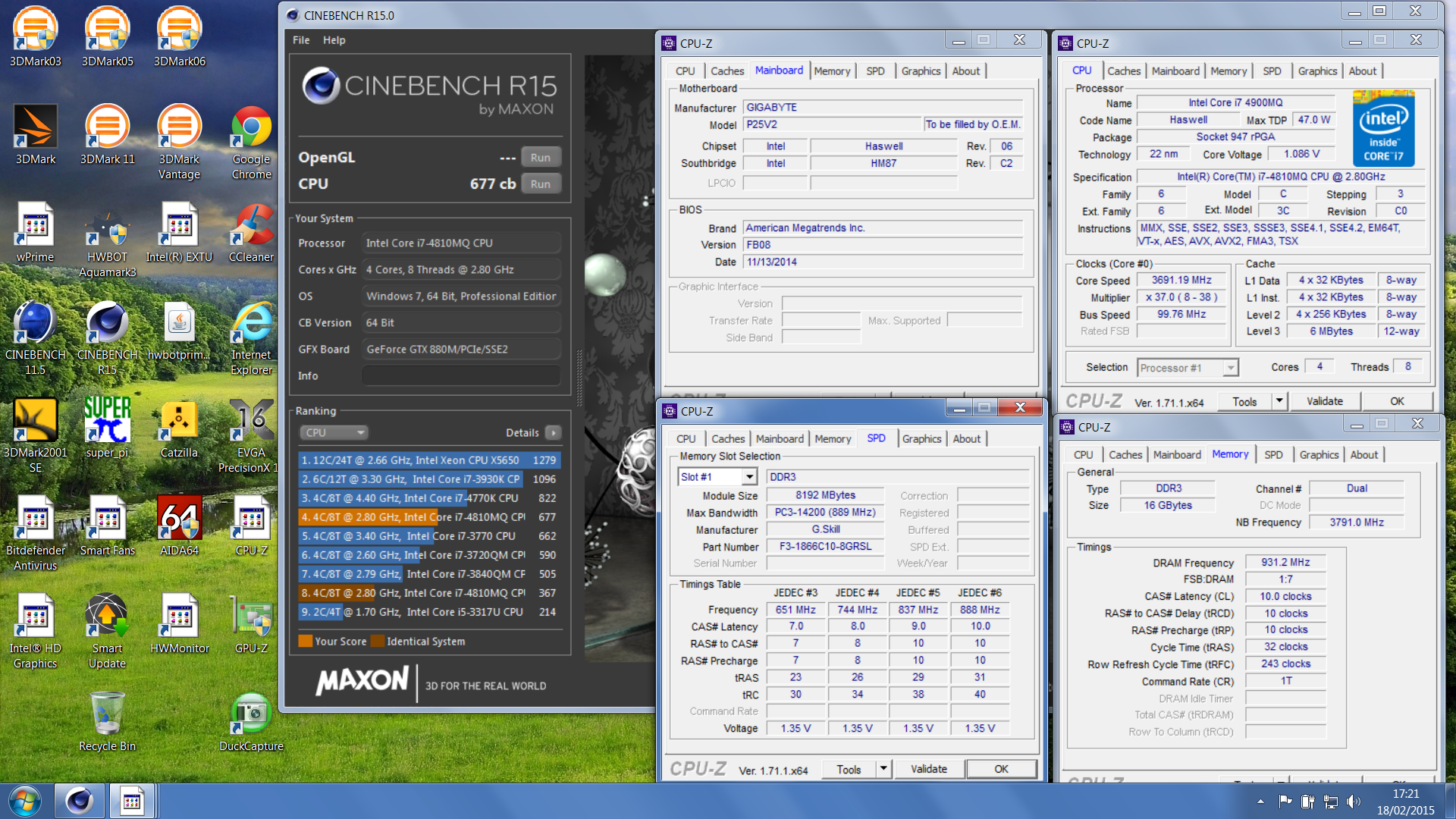The height and width of the screenshot is (819, 1456).
Task: Run the OpenGL benchmark
Action: pos(541,158)
